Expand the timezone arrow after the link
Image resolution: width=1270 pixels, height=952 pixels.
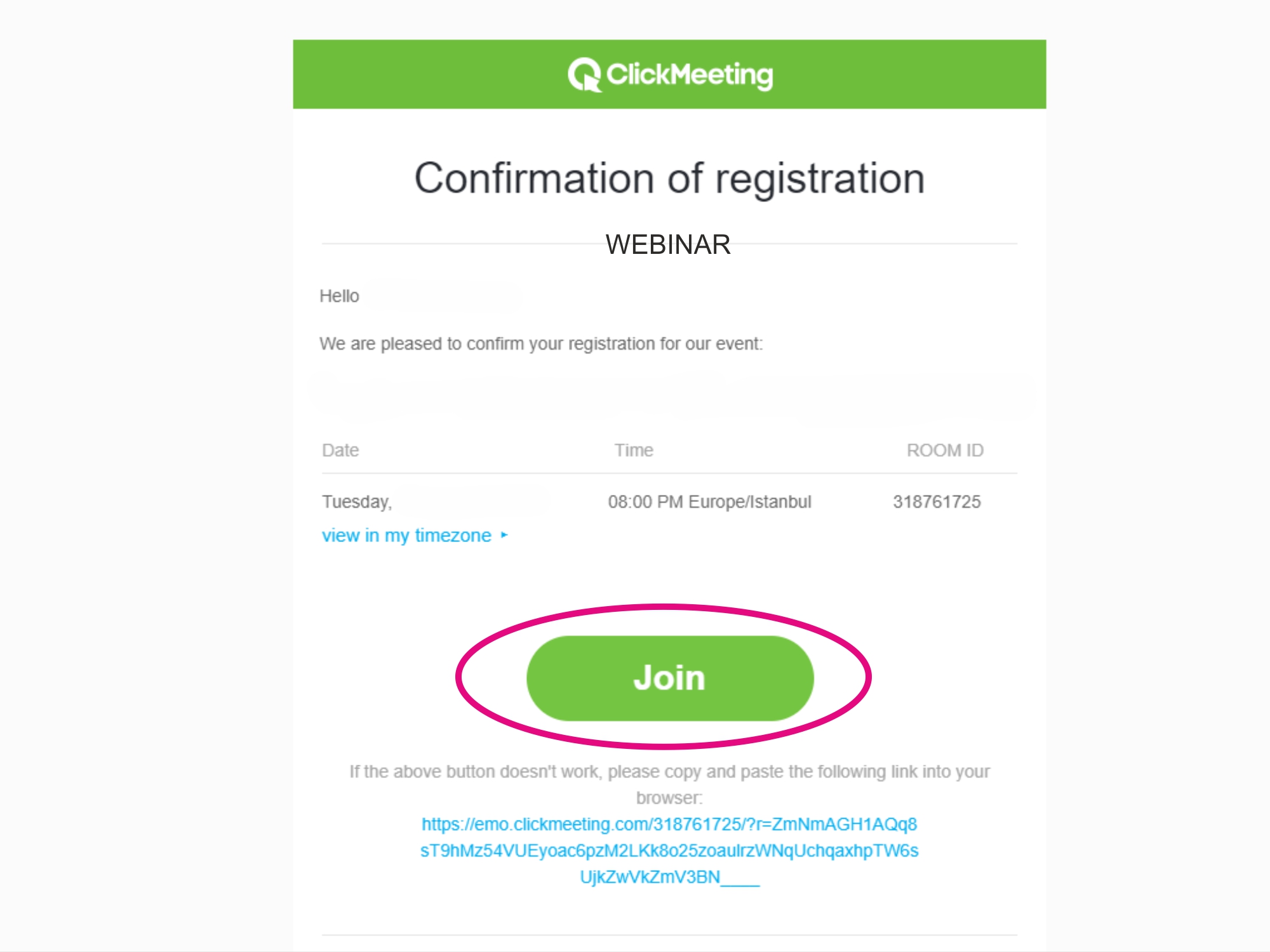(504, 535)
